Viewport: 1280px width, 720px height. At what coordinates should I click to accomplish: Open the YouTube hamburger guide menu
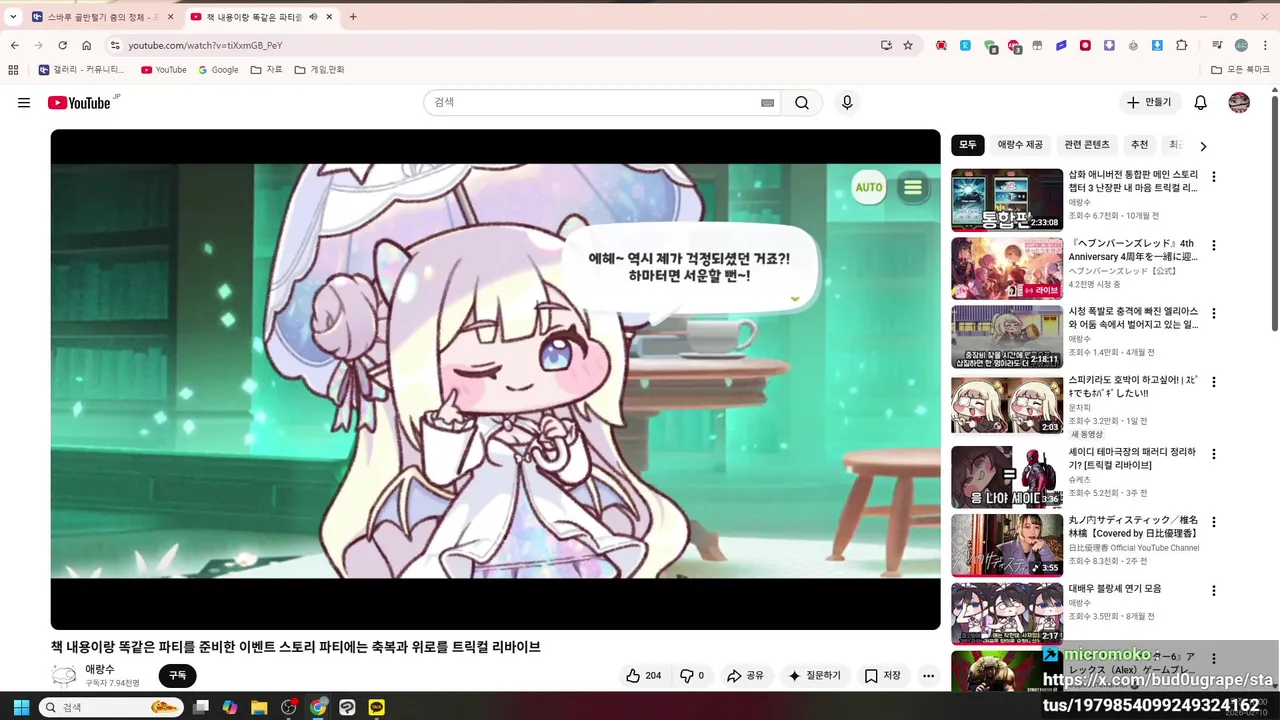(x=24, y=103)
